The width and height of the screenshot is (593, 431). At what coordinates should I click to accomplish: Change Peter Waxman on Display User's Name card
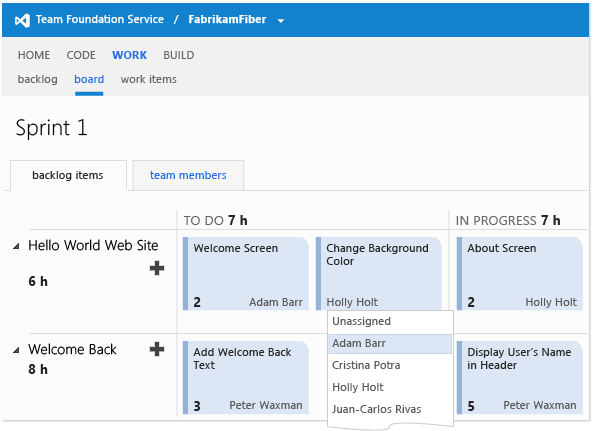[x=540, y=405]
